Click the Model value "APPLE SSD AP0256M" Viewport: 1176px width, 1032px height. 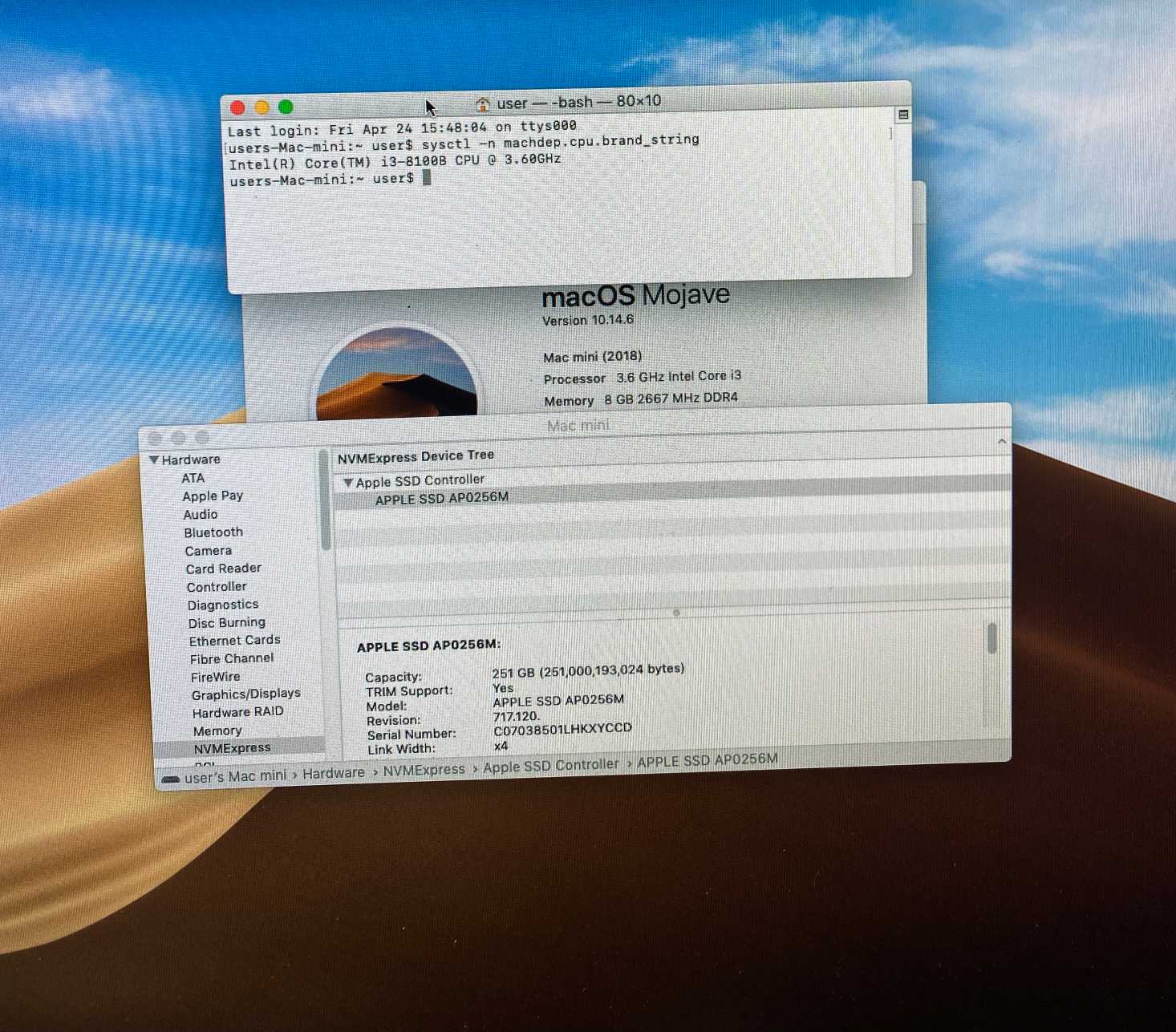558,701
